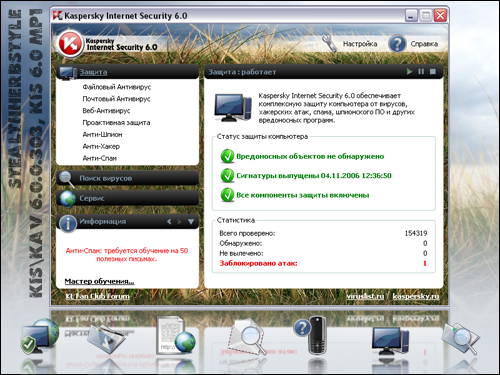Screen dimensions: 500x375
Task: Click the protected computer globe shield icon
Action: pos(39,337)
